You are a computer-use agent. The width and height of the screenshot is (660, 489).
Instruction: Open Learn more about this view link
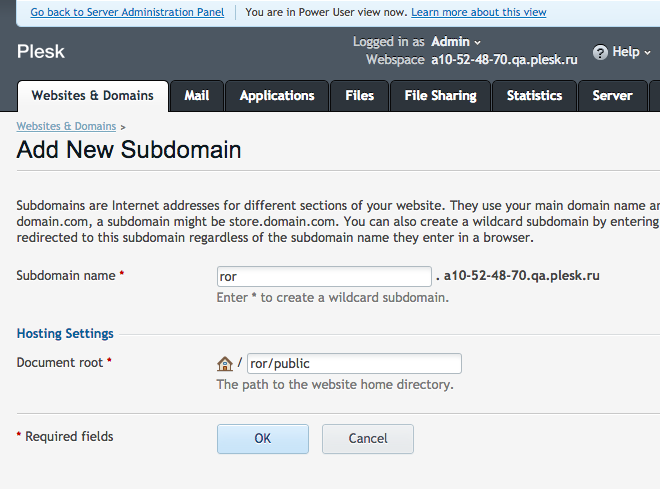pyautogui.click(x=479, y=12)
